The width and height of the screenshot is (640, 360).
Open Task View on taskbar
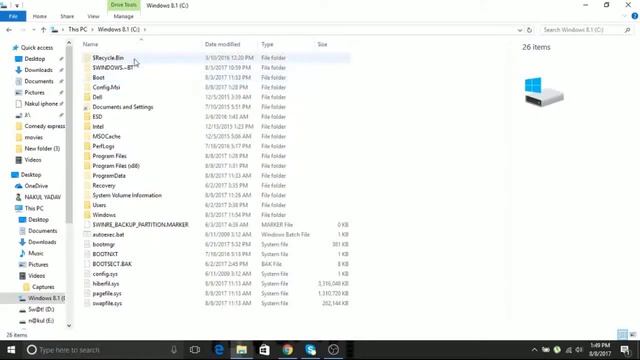pos(195,350)
